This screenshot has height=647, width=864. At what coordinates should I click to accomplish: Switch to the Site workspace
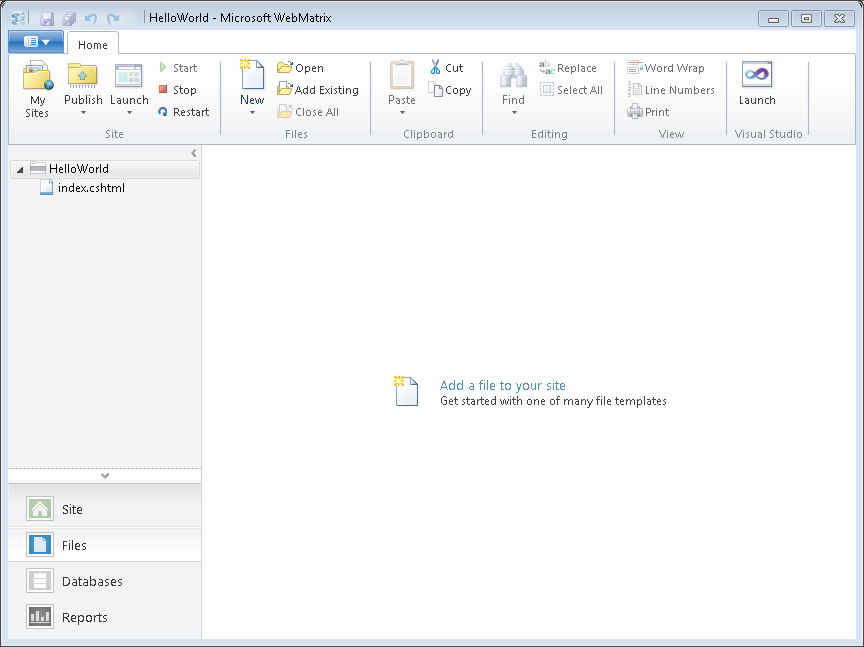coord(105,509)
